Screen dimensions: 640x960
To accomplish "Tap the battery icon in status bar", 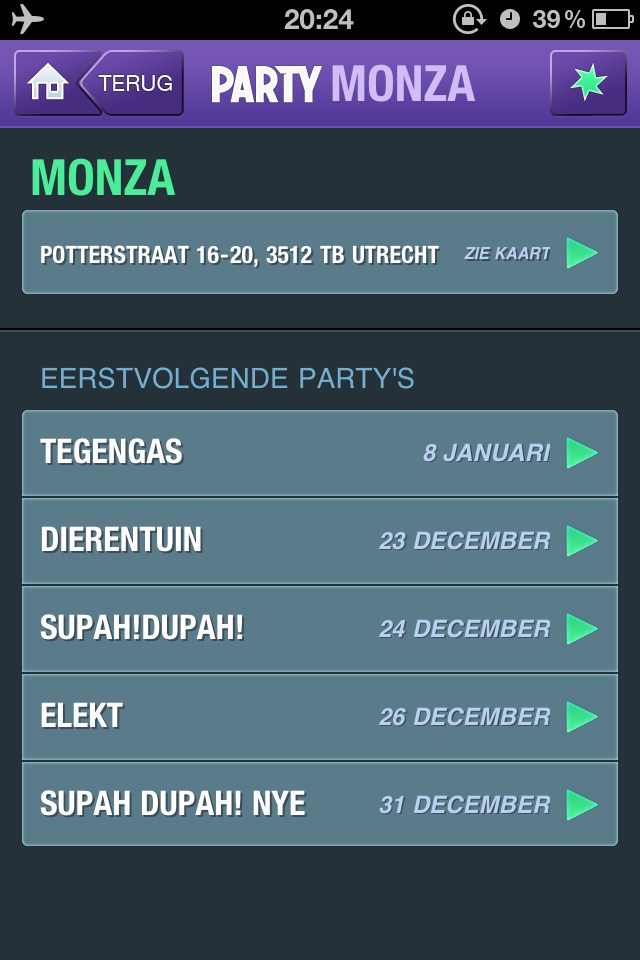I will [612, 19].
